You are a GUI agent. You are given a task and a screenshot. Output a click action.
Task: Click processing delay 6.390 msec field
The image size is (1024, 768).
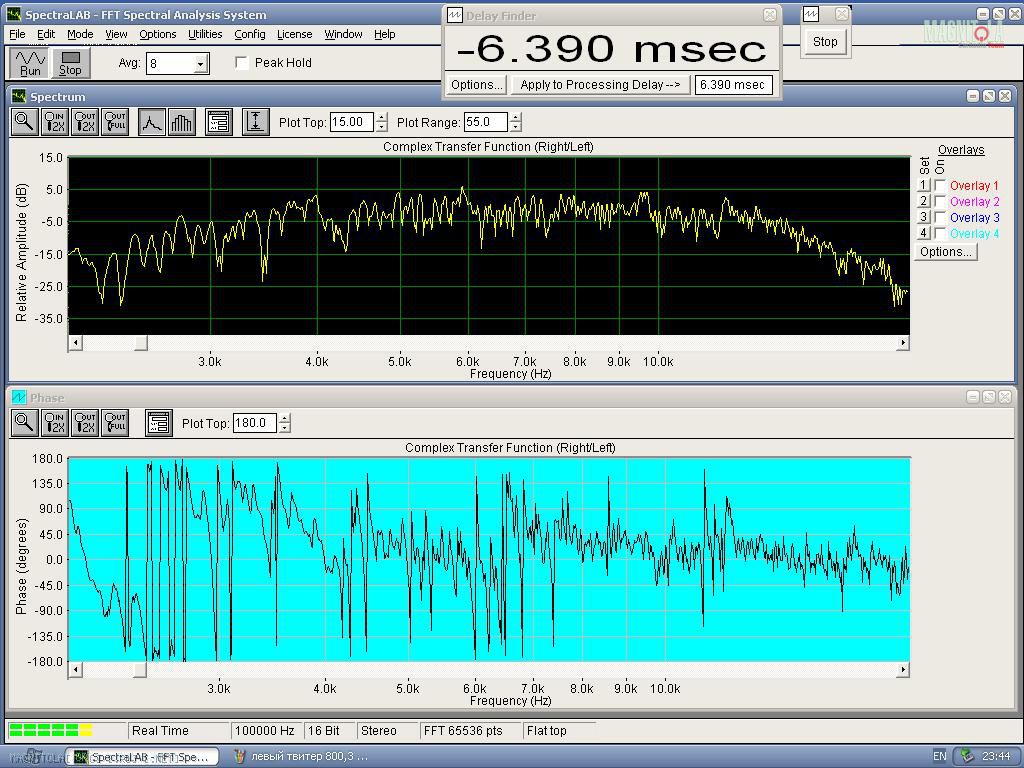734,85
